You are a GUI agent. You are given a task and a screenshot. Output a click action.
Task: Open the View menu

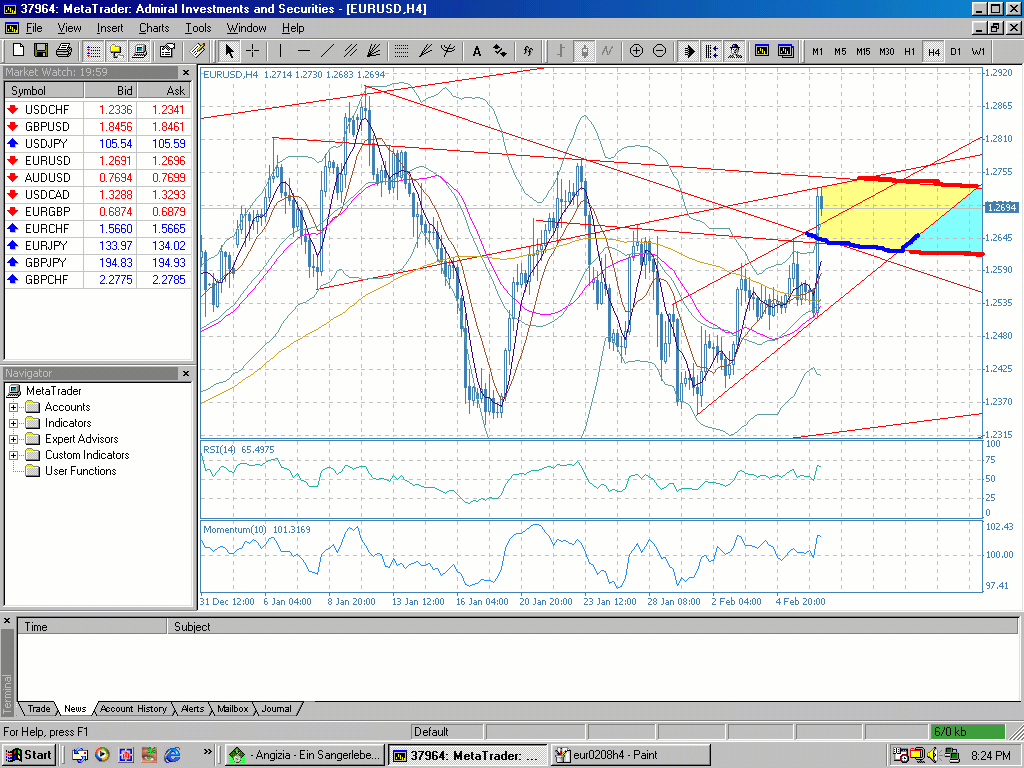click(69, 28)
